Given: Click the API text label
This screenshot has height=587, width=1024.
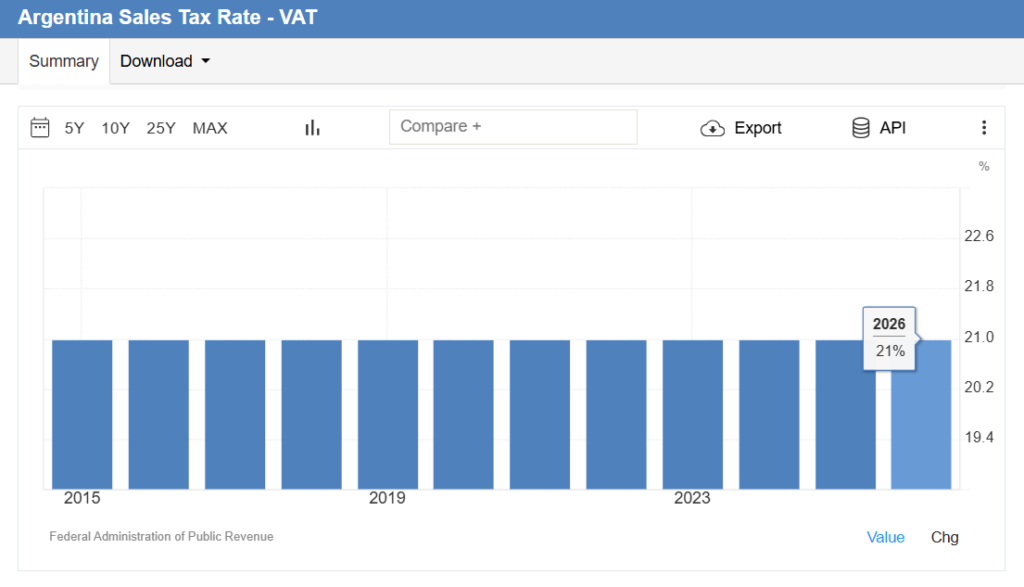Looking at the screenshot, I should click(893, 128).
